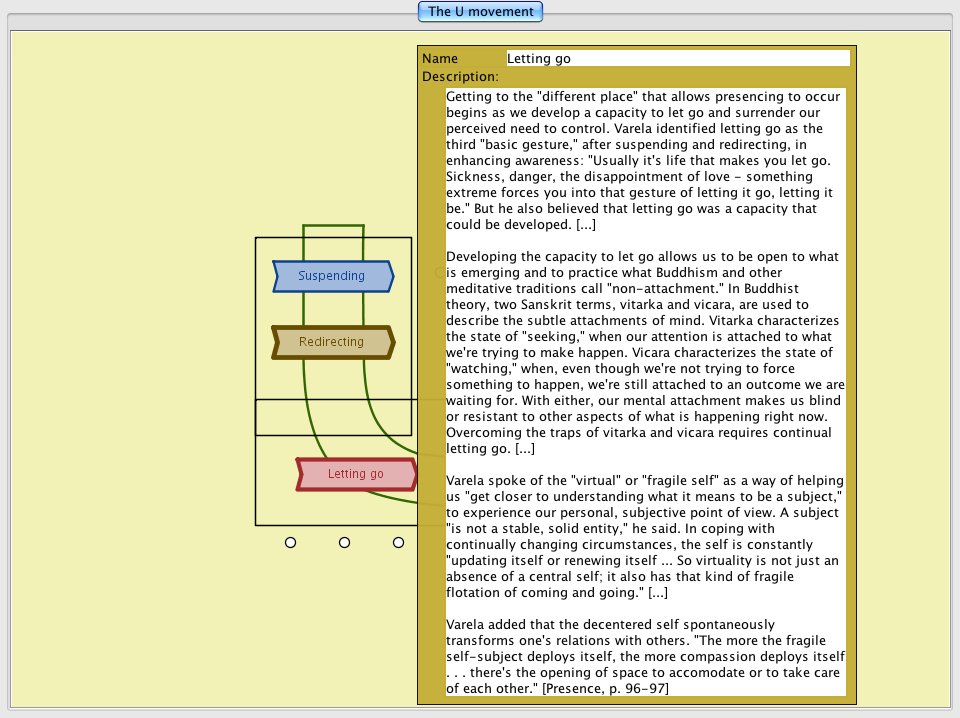The image size is (960, 718).
Task: Click the green loop above the Suspending node
Action: pyautogui.click(x=333, y=226)
